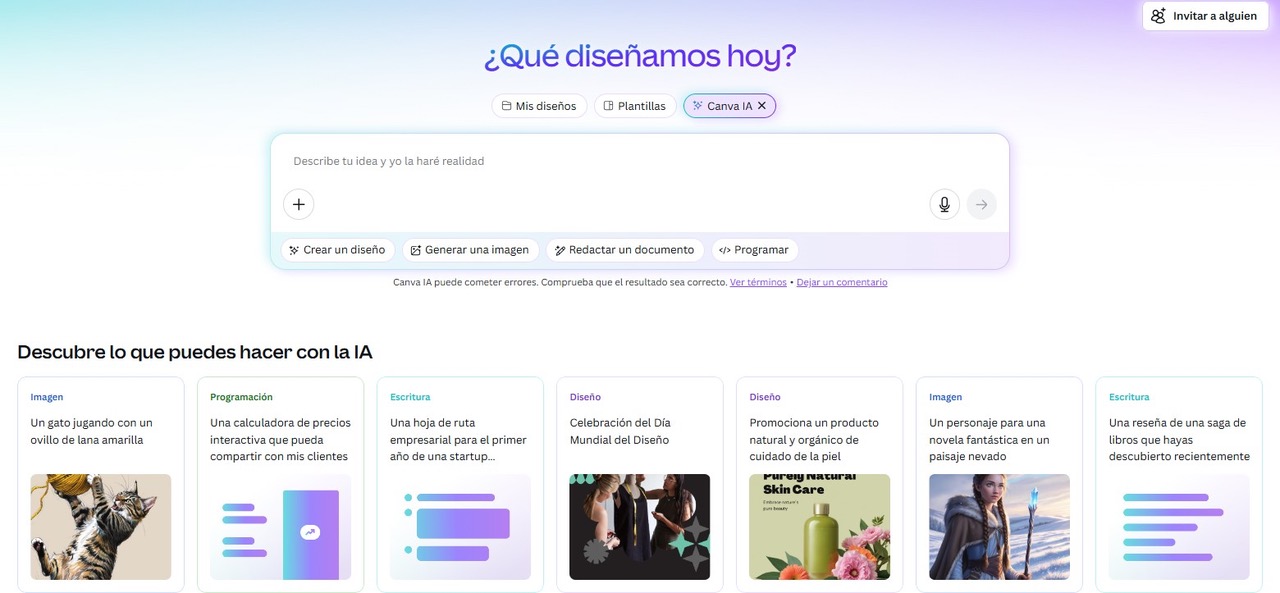
Task: Click the person icon on Invitar a alguien
Action: pyautogui.click(x=1157, y=15)
